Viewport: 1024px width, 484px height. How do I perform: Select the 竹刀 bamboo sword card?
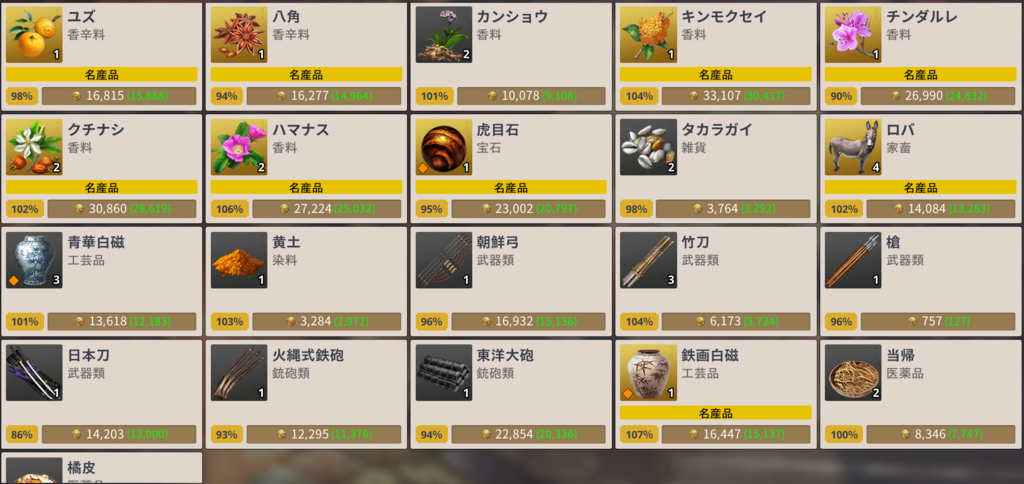tap(716, 281)
